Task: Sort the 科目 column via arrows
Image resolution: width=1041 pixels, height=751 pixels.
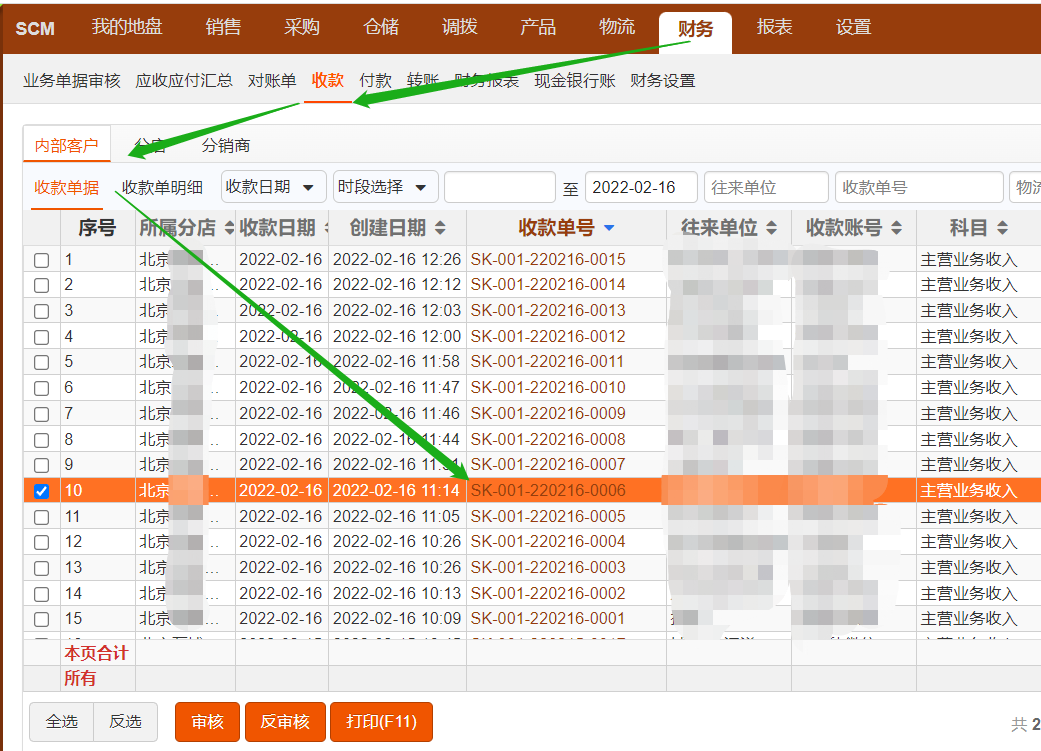Action: (x=1002, y=228)
